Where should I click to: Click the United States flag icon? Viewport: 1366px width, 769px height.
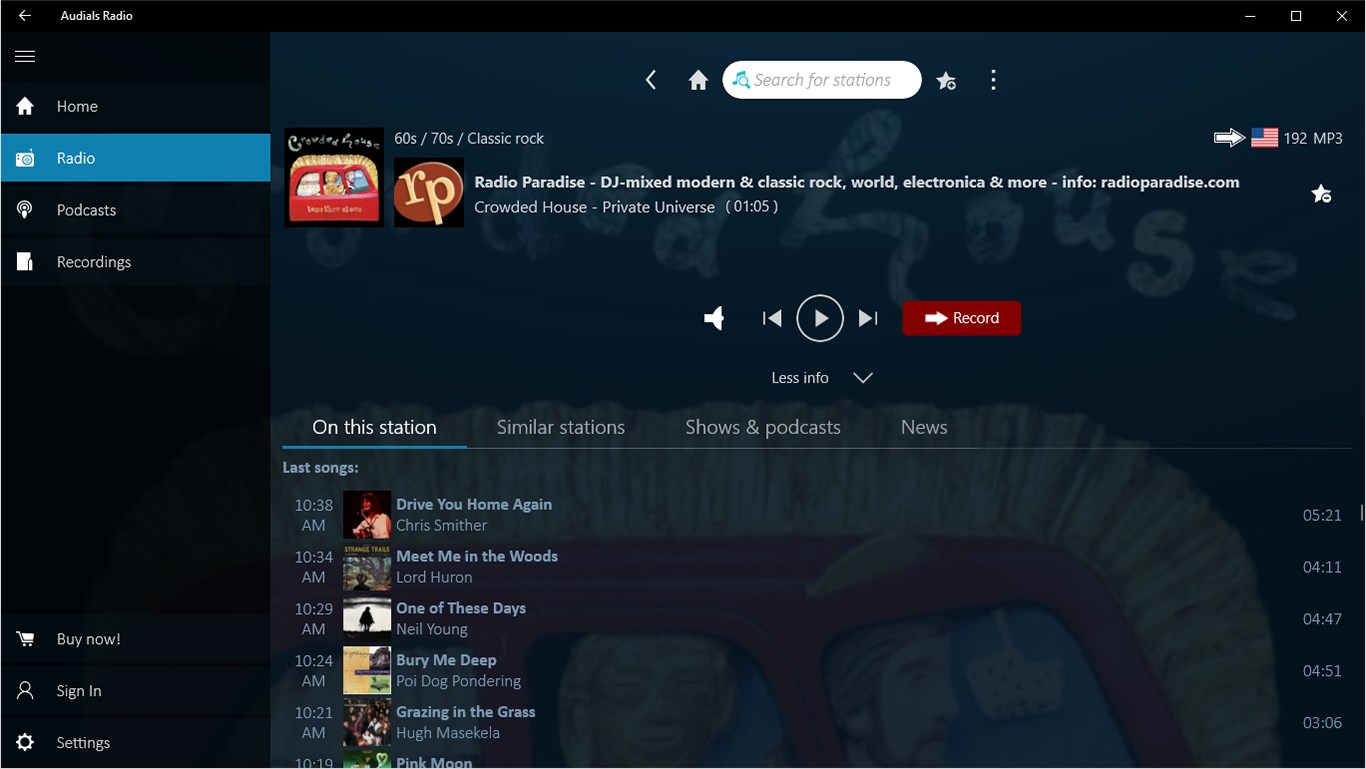pyautogui.click(x=1265, y=138)
